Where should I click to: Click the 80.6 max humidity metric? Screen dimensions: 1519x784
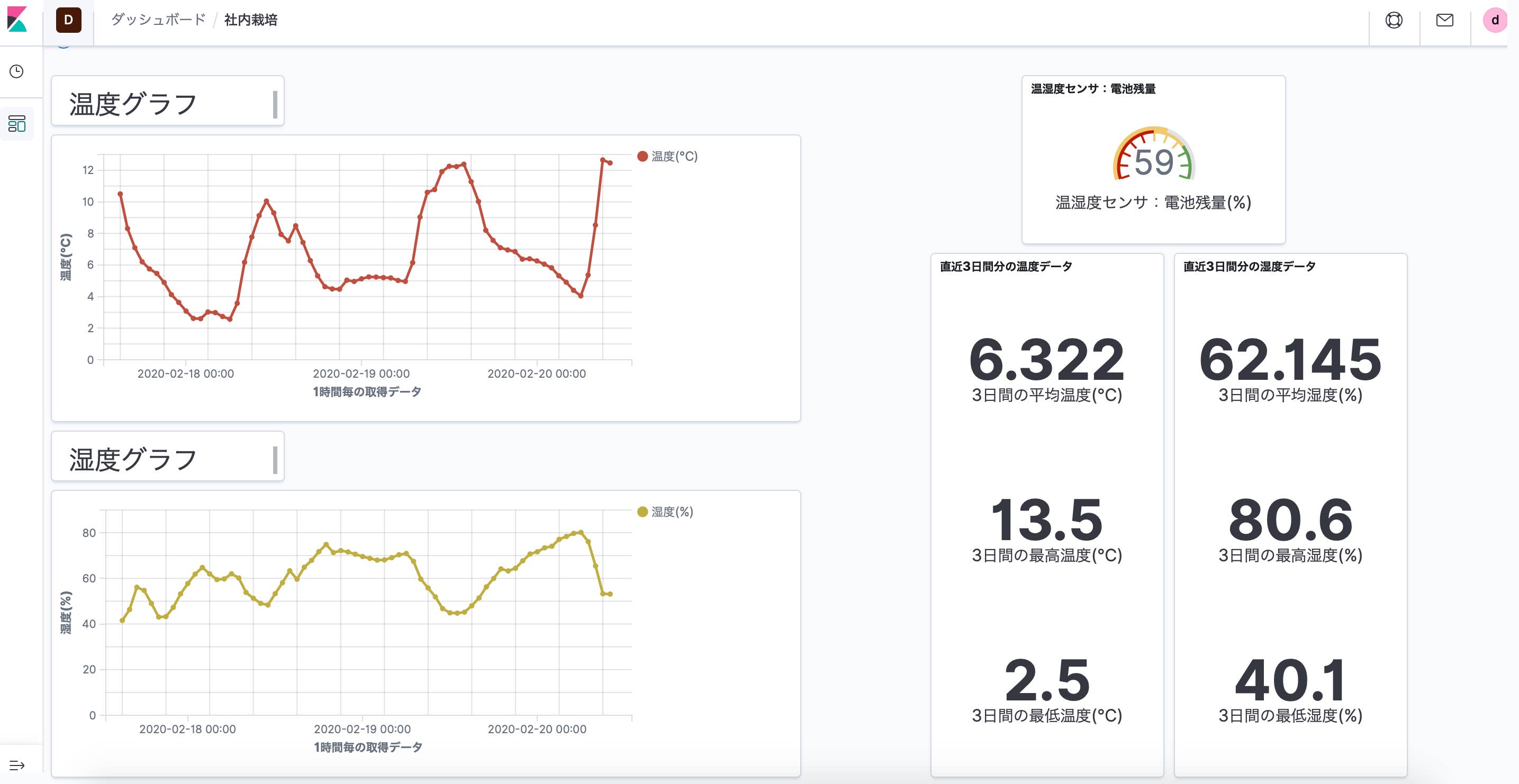pos(1290,520)
